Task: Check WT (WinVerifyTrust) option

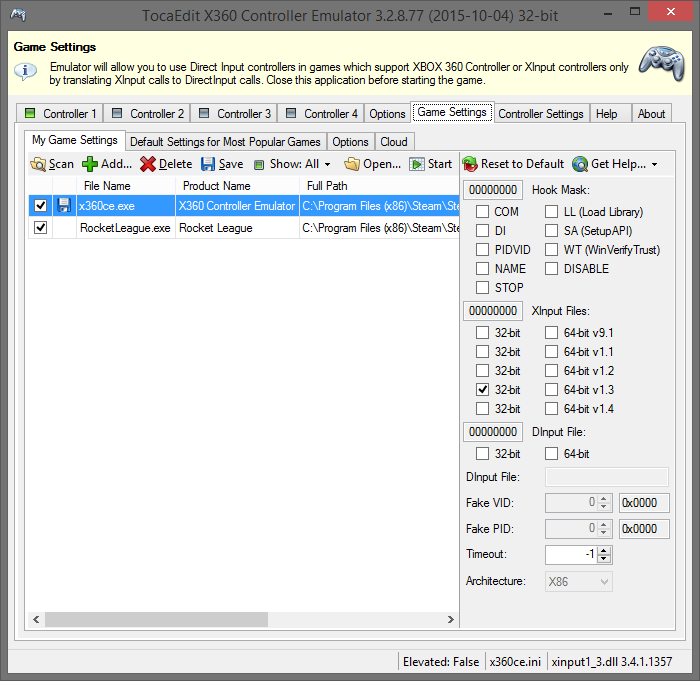Action: (x=551, y=250)
